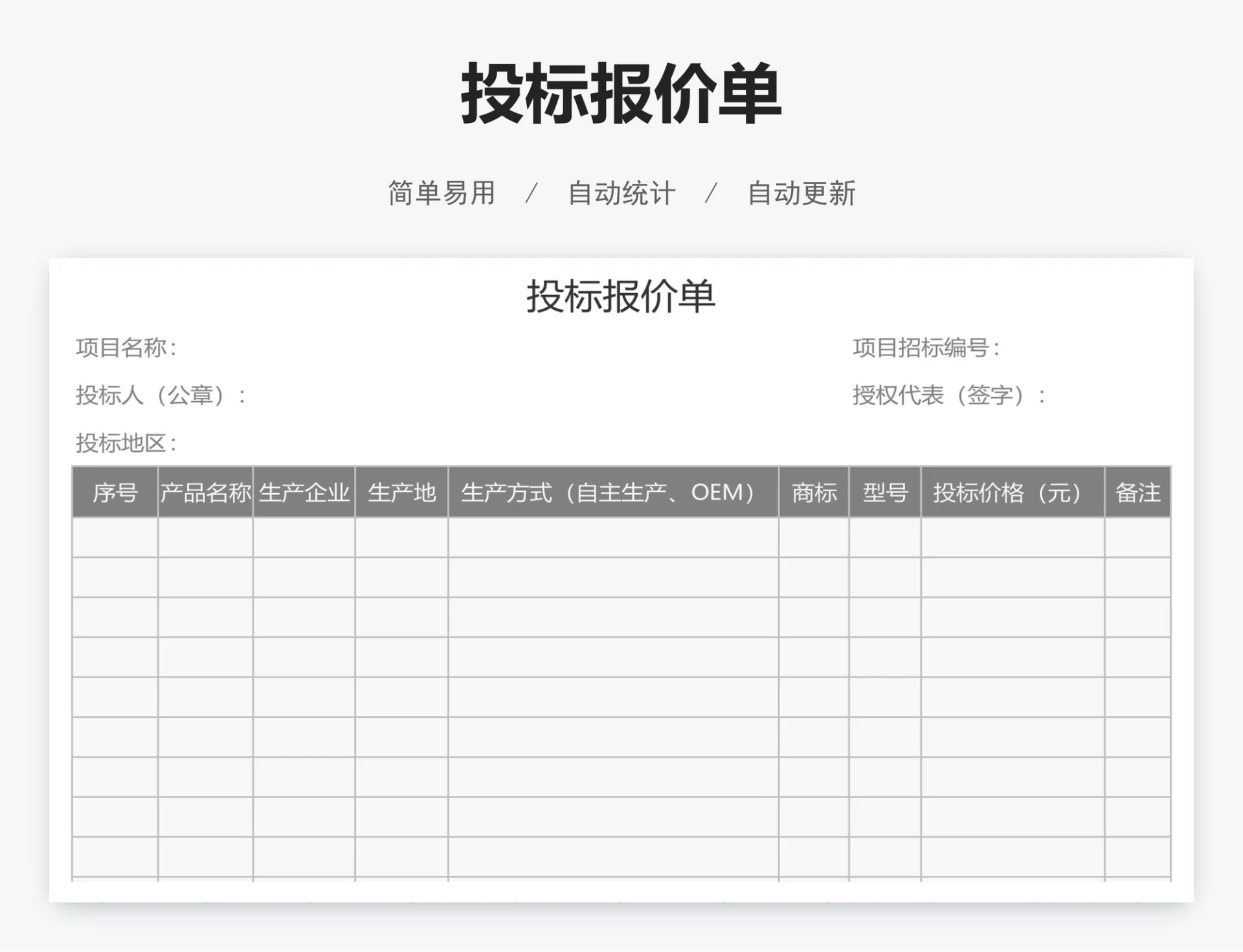Click the 简单易用 text label

click(x=440, y=192)
